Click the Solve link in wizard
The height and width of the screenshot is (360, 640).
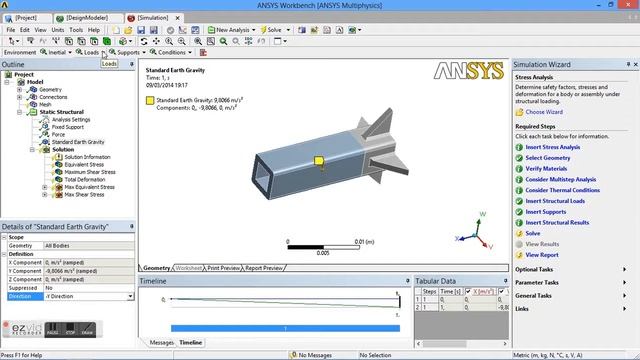click(x=532, y=233)
